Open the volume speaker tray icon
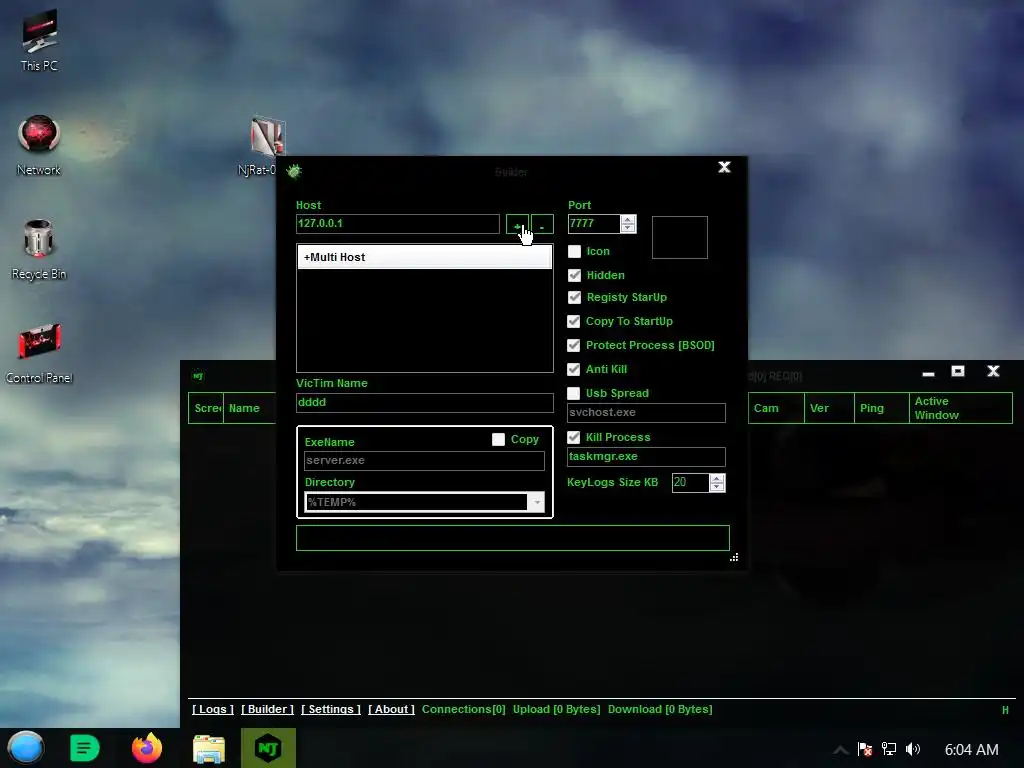Image resolution: width=1024 pixels, height=768 pixels. (x=913, y=749)
